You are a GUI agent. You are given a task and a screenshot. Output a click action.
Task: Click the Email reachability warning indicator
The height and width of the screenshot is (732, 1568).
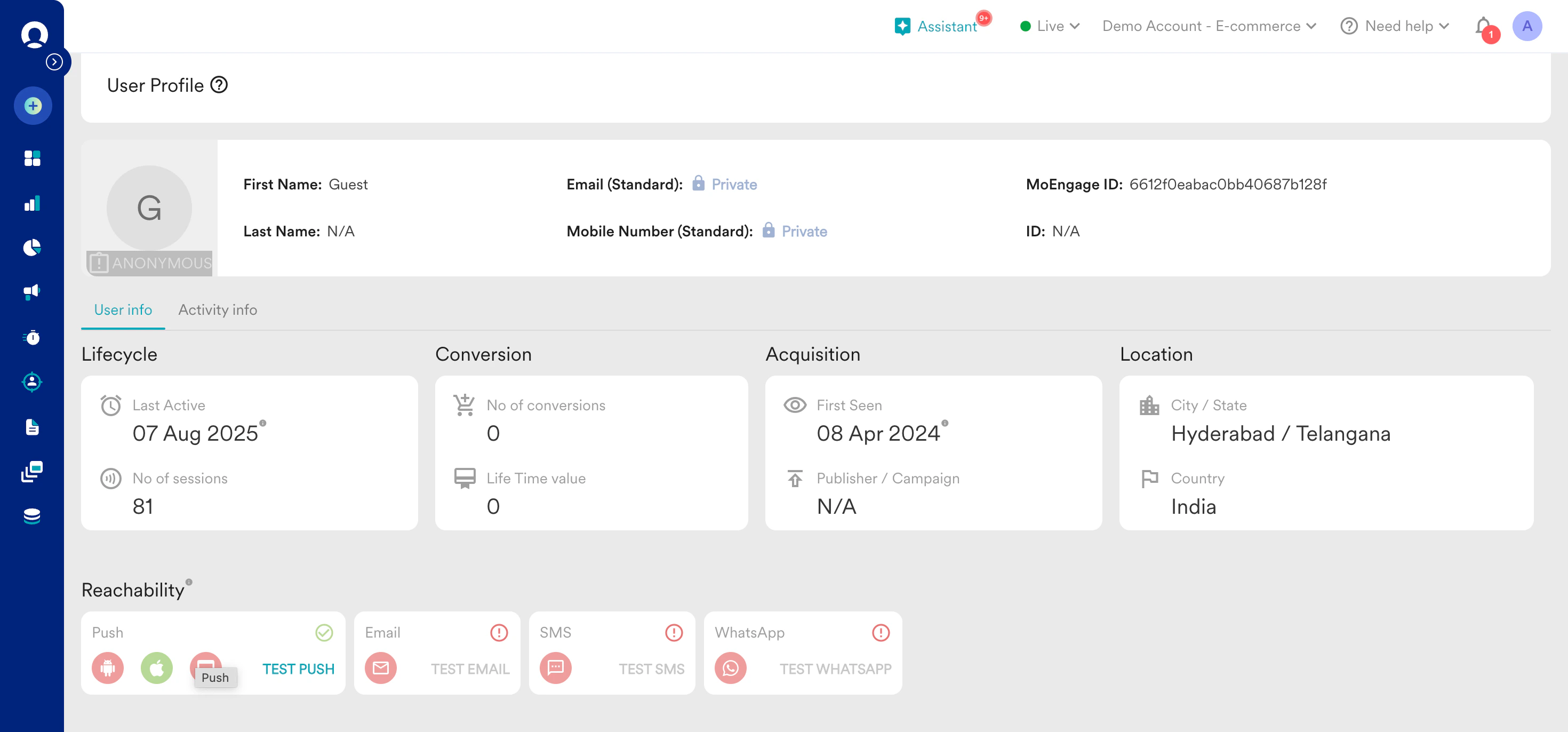(x=499, y=633)
